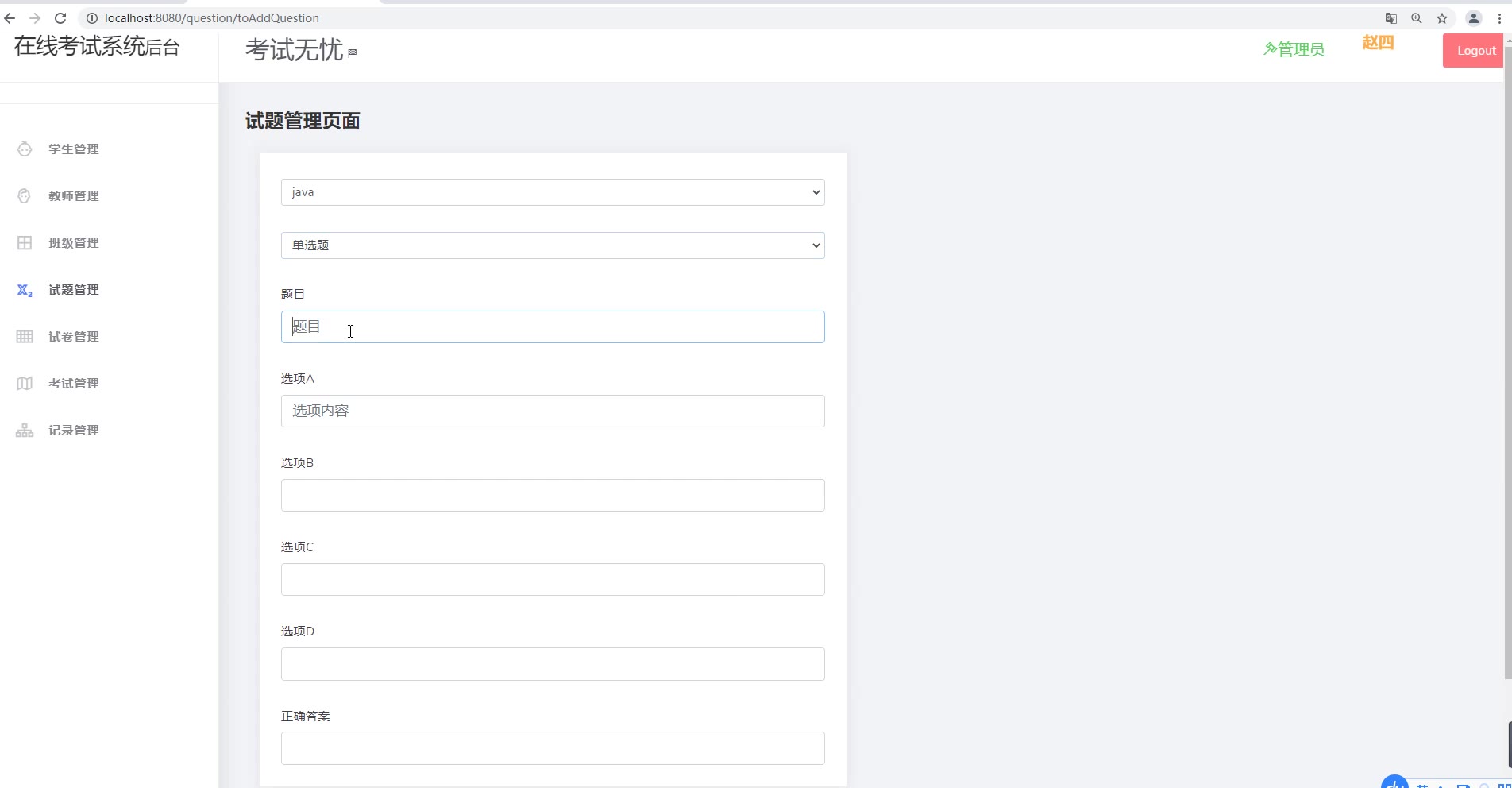The image size is (1512, 788).
Task: Click the teacher management sidebar icon
Action: coord(25,196)
